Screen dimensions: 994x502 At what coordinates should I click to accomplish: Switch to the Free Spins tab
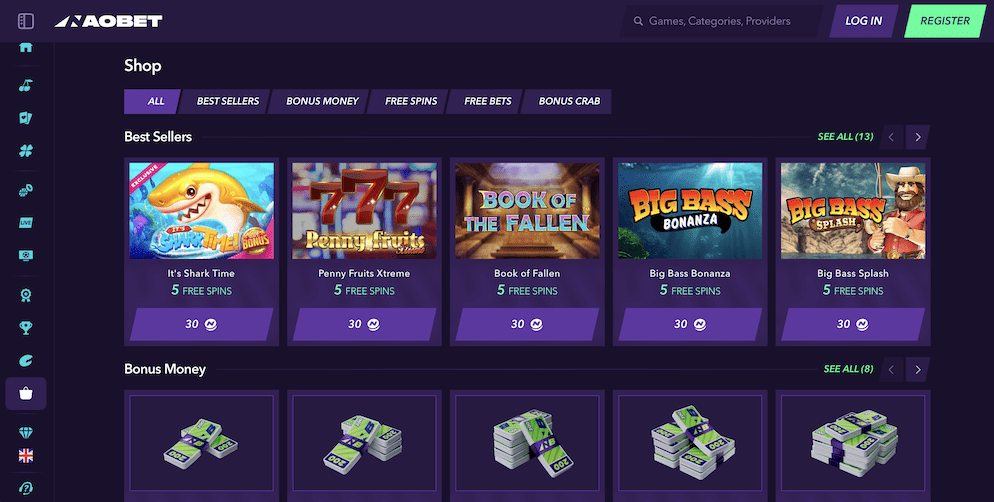tap(410, 101)
